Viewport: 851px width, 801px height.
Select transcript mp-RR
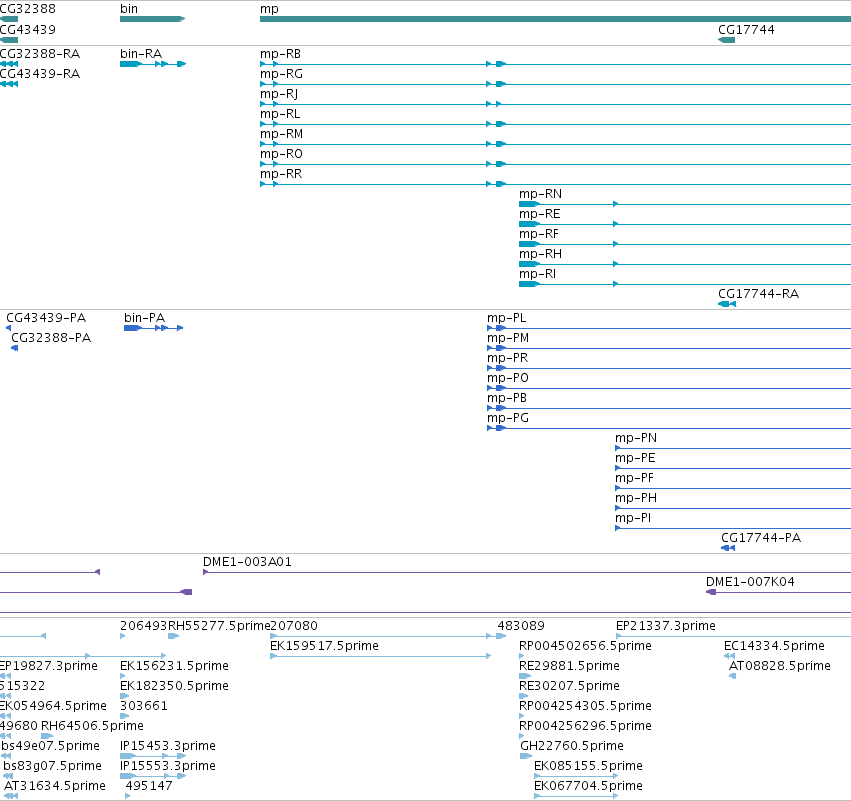pos(281,174)
